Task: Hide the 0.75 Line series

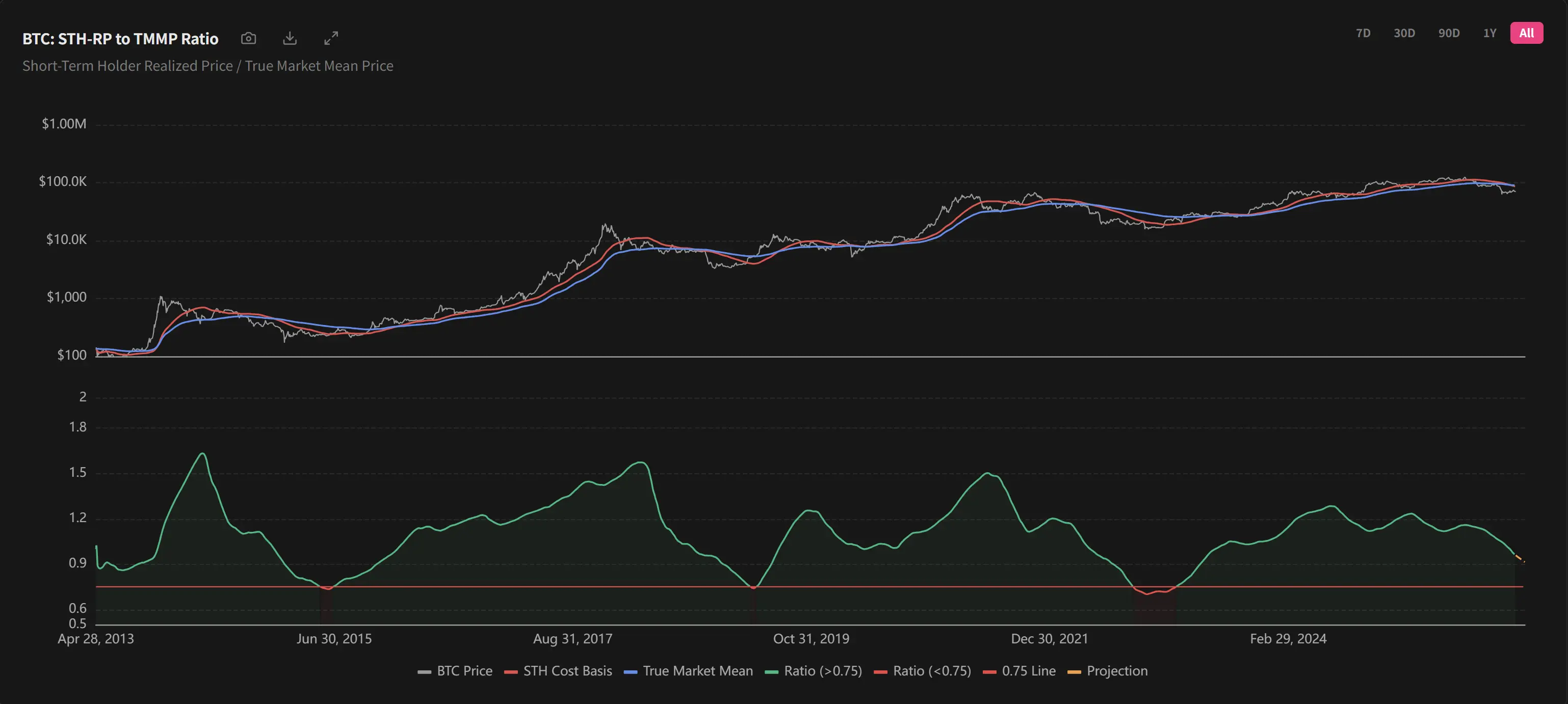Action: [1028, 670]
